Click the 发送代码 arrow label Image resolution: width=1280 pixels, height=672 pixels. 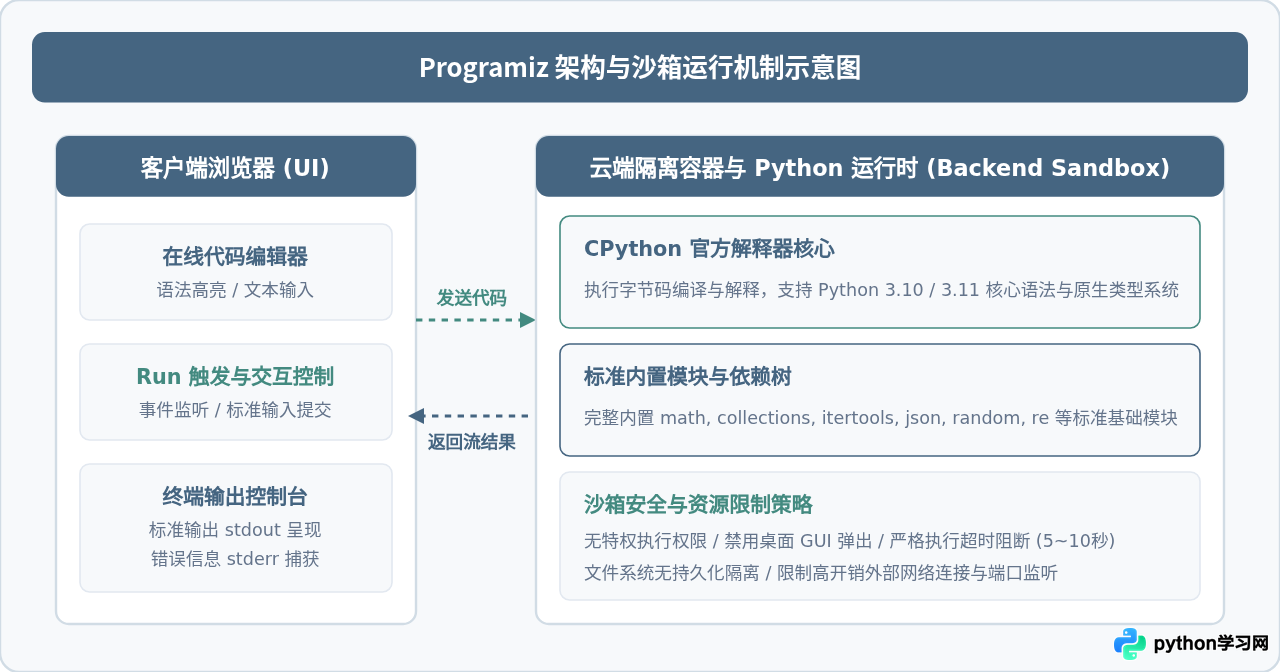(471, 298)
